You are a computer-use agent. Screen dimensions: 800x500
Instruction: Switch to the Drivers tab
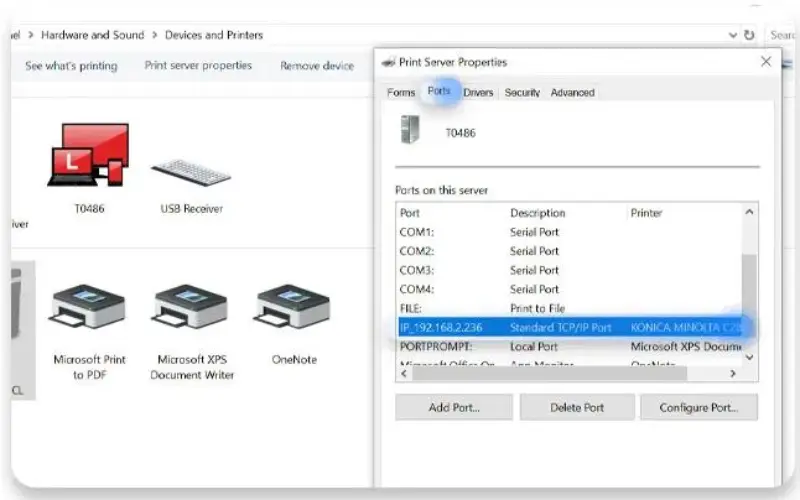(478, 92)
